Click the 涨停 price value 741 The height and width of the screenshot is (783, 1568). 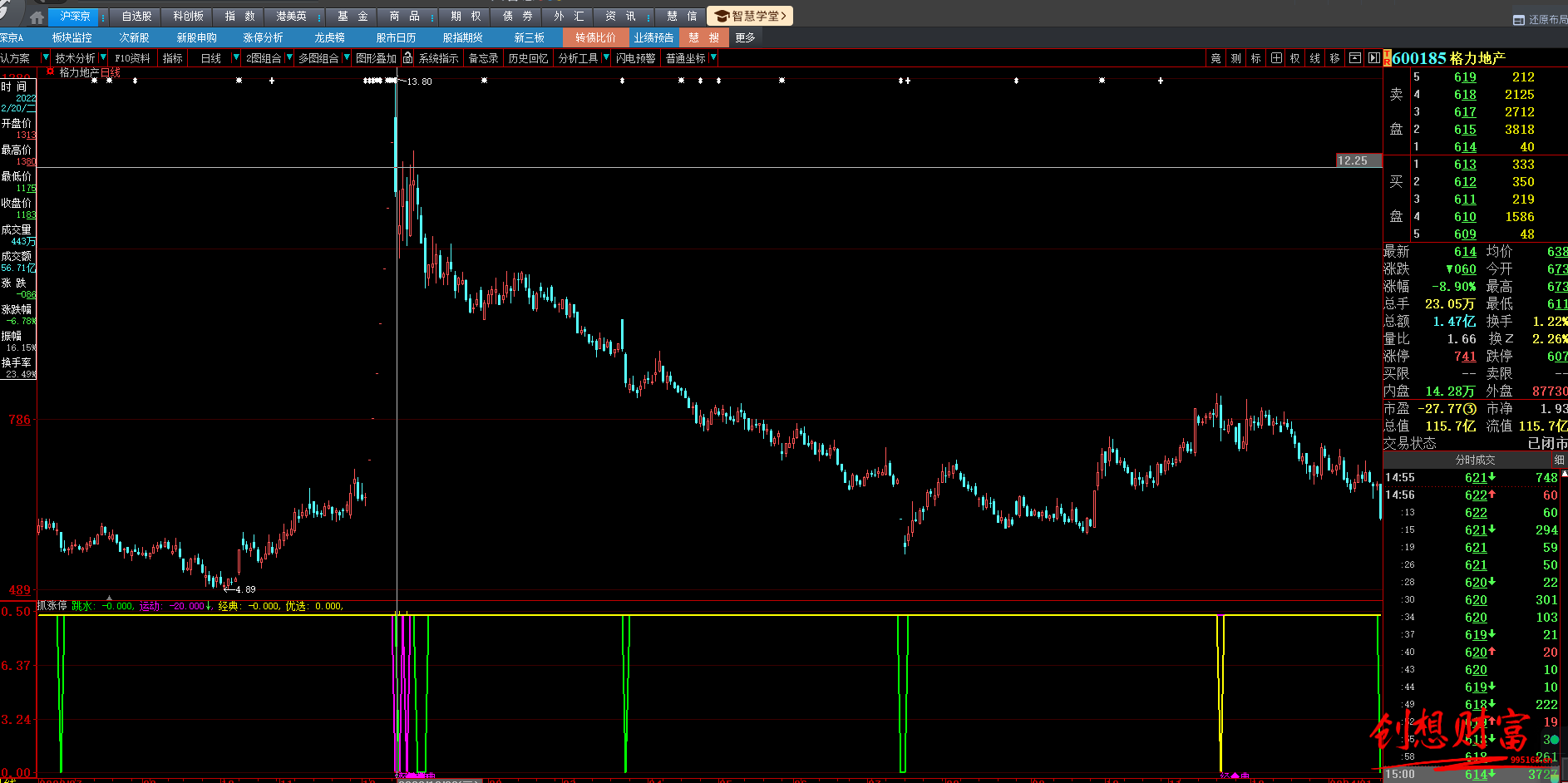click(1465, 357)
